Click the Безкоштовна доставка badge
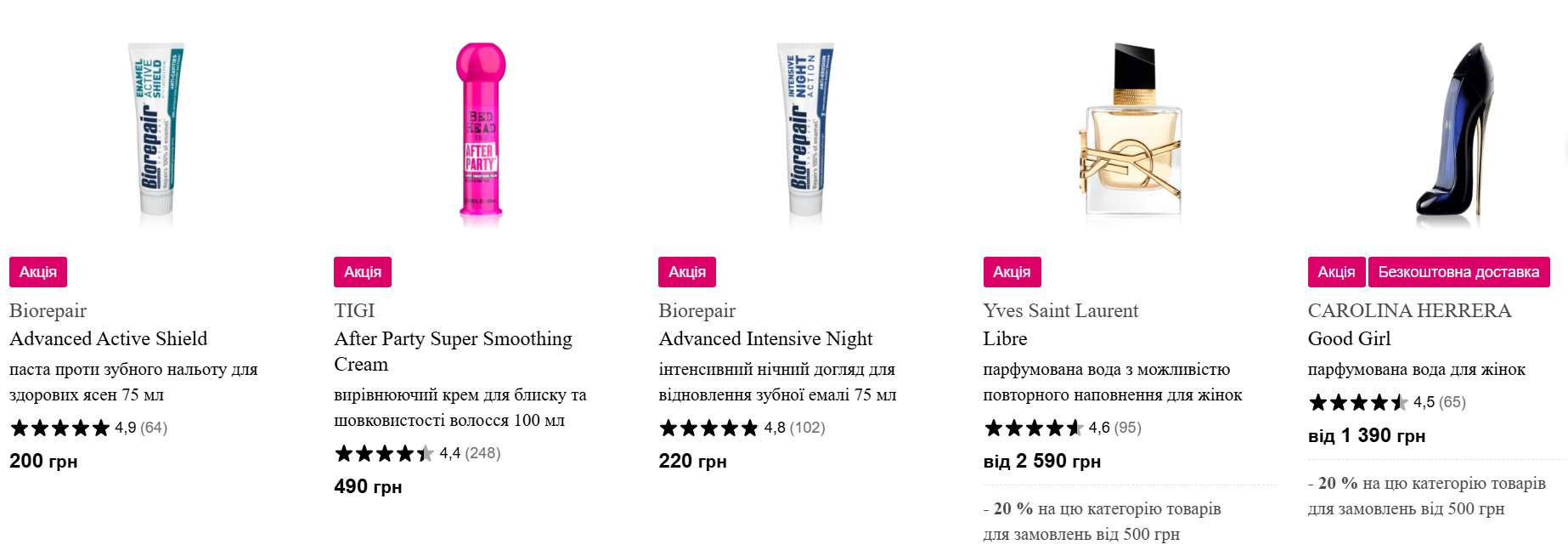1568x556 pixels. point(1458,272)
